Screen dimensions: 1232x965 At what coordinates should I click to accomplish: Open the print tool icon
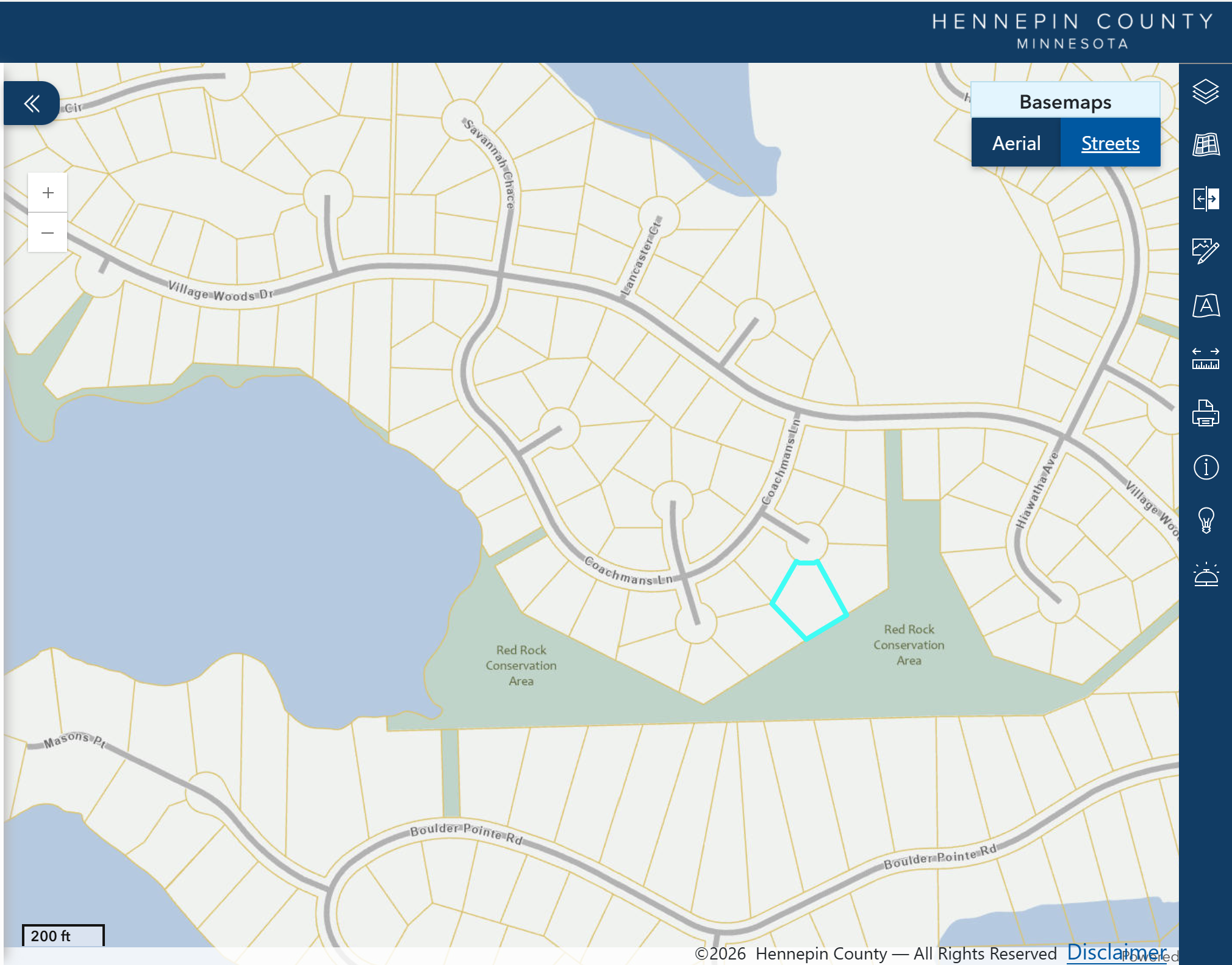pos(1206,413)
